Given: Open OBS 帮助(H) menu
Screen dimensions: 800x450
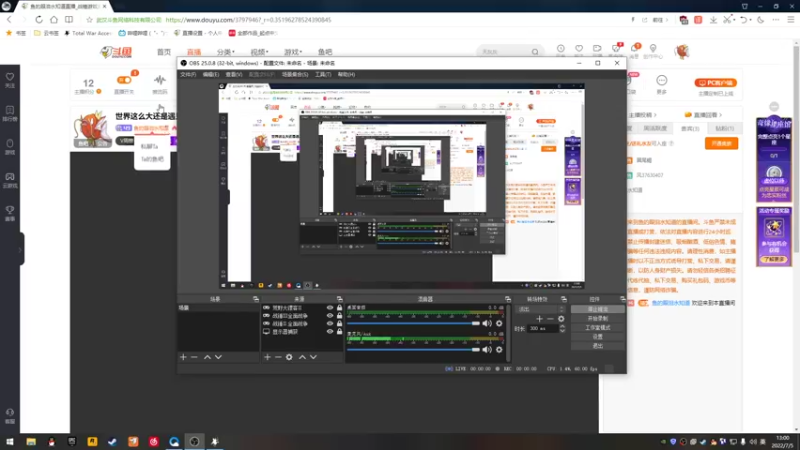Looking at the screenshot, I should tap(346, 74).
